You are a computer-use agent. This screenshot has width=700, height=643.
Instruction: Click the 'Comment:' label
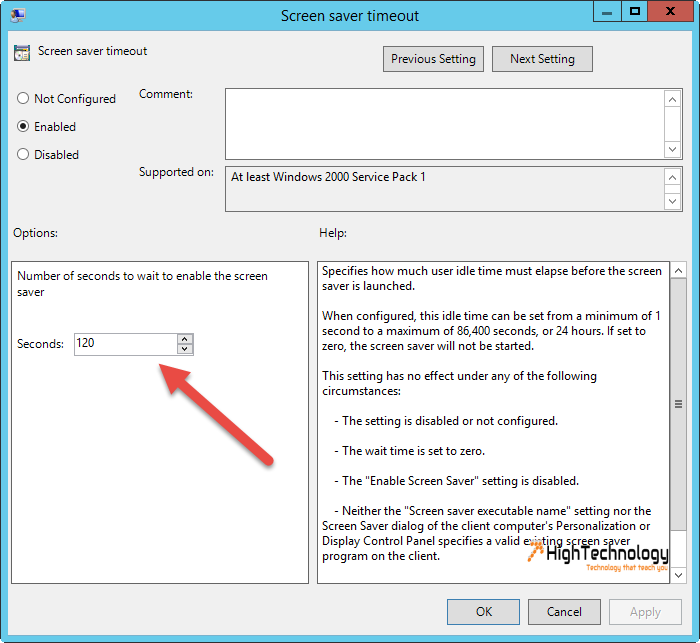click(x=166, y=94)
